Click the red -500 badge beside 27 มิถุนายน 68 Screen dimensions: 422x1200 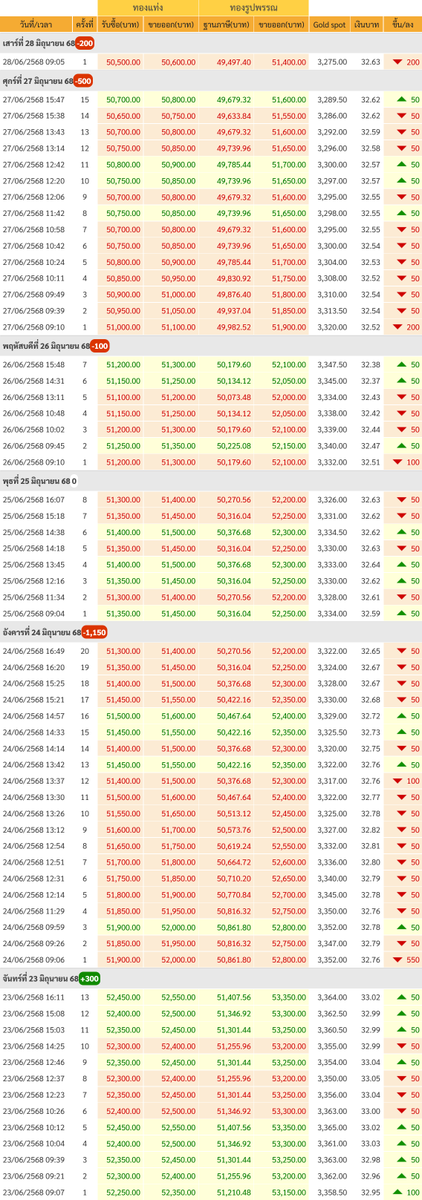(83, 81)
